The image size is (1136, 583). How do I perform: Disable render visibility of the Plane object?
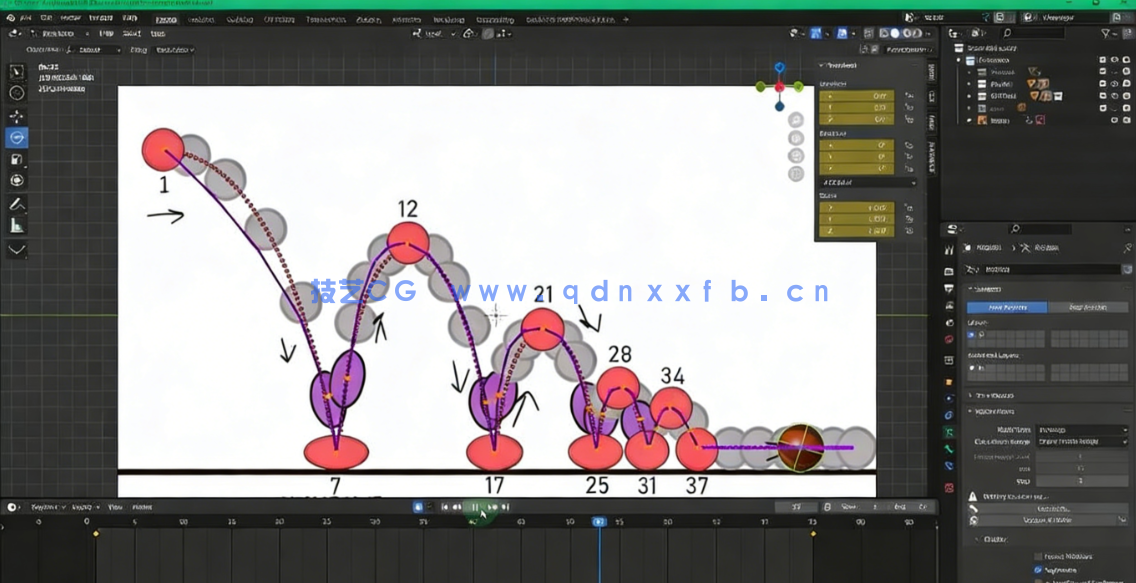(x=1127, y=84)
